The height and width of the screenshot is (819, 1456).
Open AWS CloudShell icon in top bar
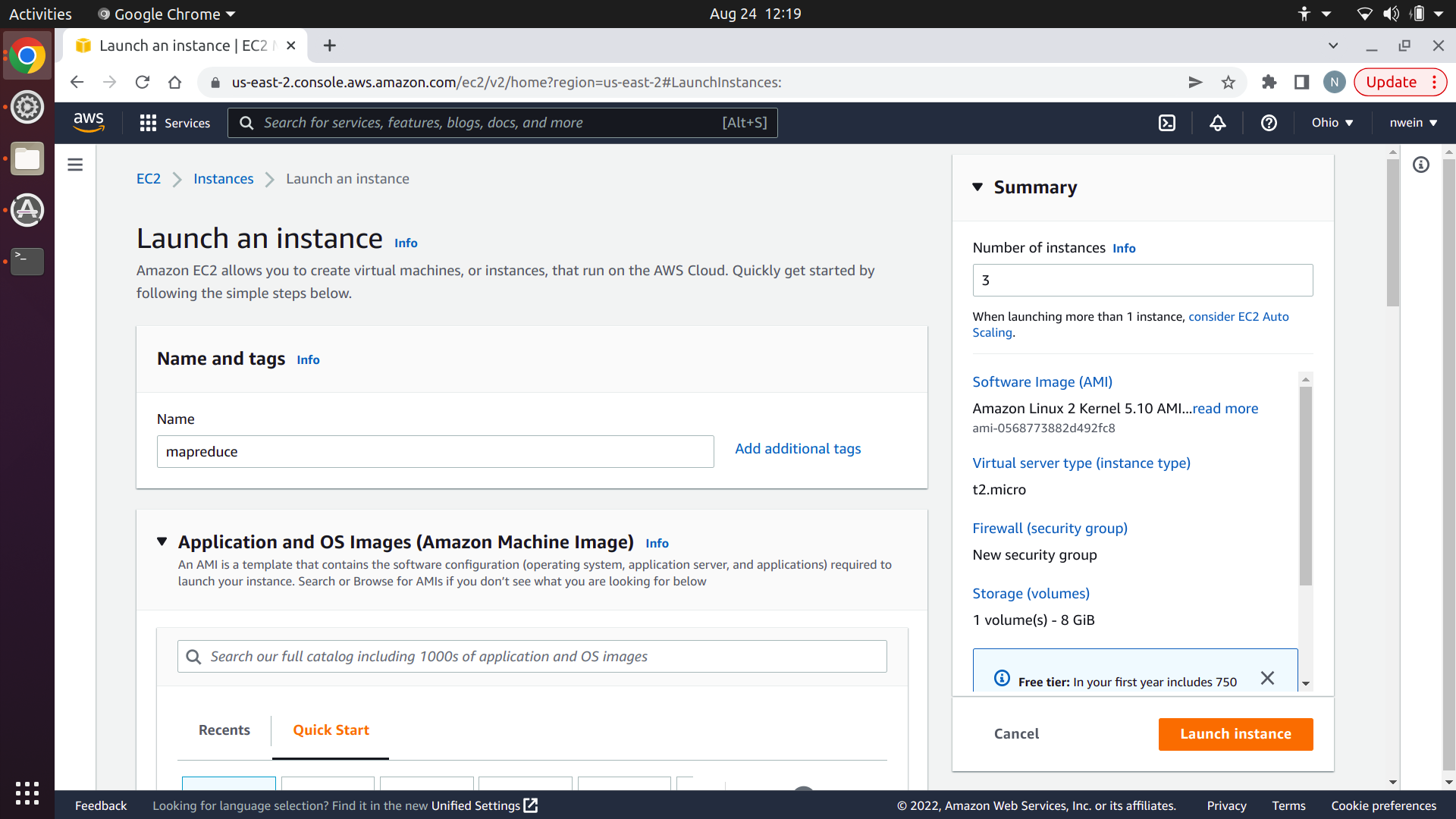[1167, 123]
